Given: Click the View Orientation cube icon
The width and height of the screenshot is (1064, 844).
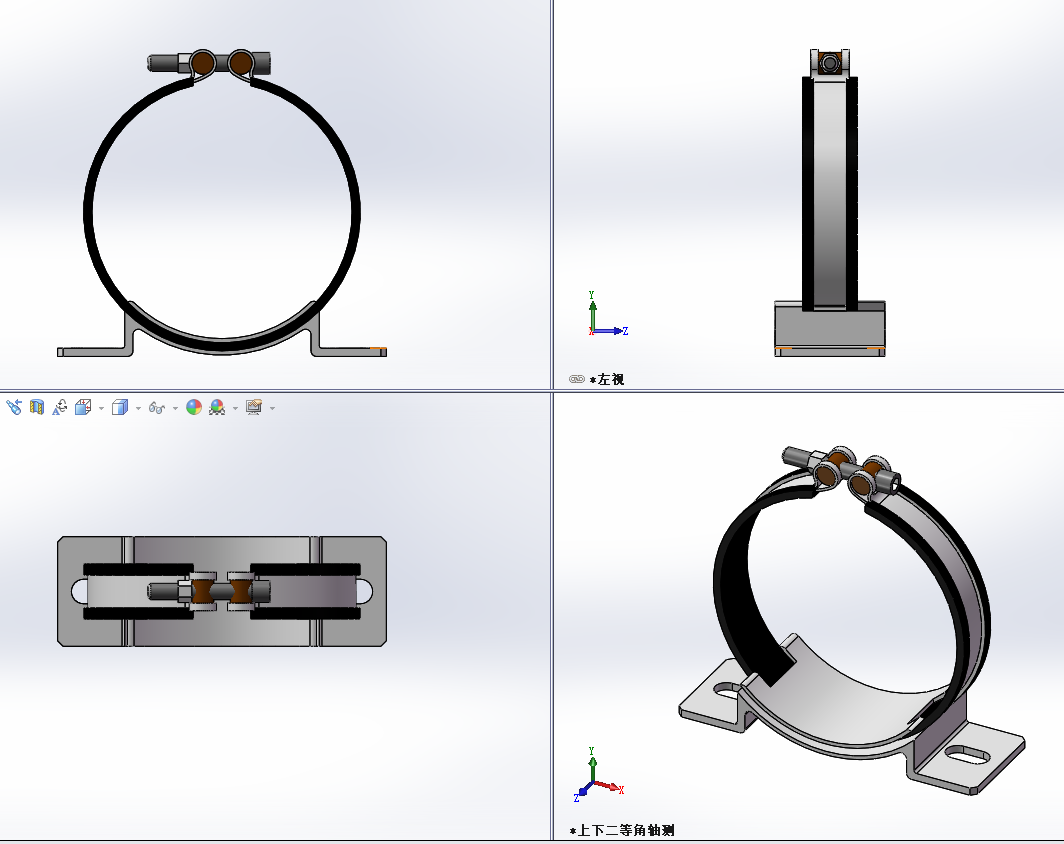Looking at the screenshot, I should (83, 407).
